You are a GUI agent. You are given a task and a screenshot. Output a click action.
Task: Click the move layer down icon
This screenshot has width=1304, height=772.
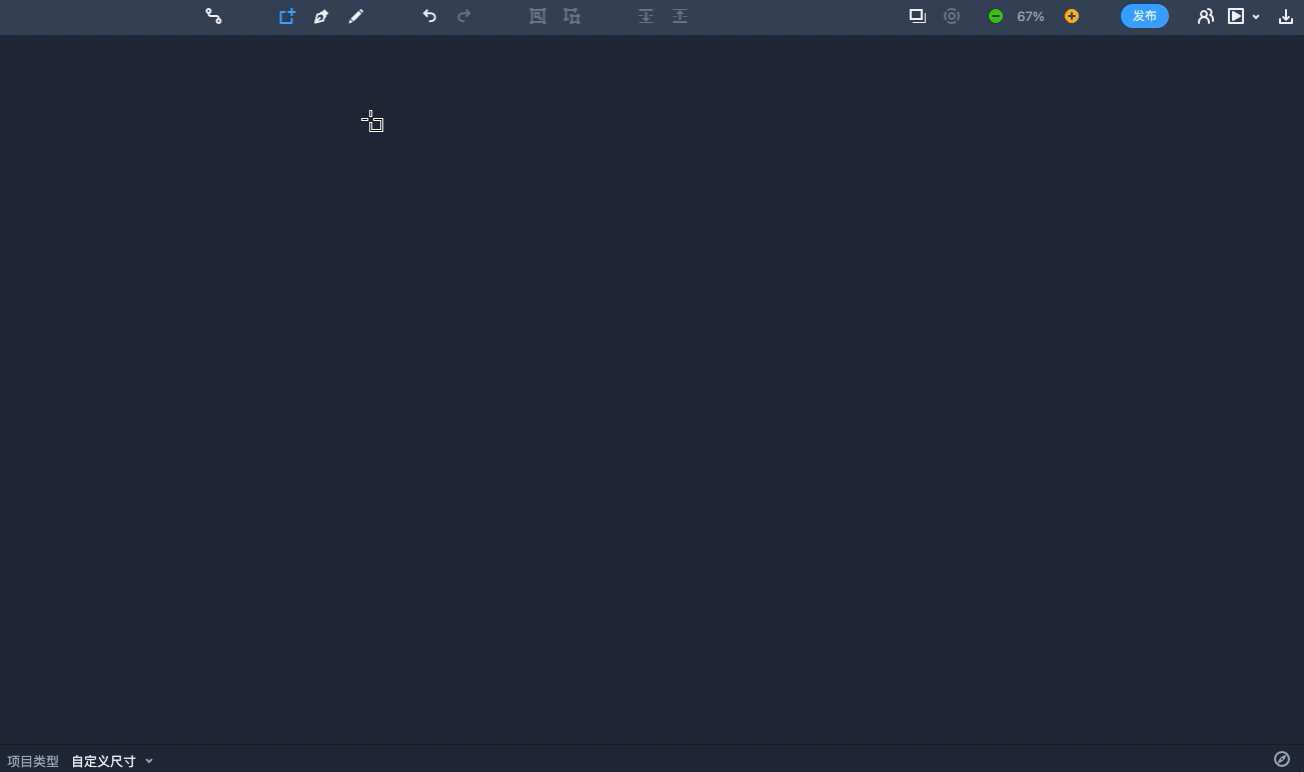[646, 16]
